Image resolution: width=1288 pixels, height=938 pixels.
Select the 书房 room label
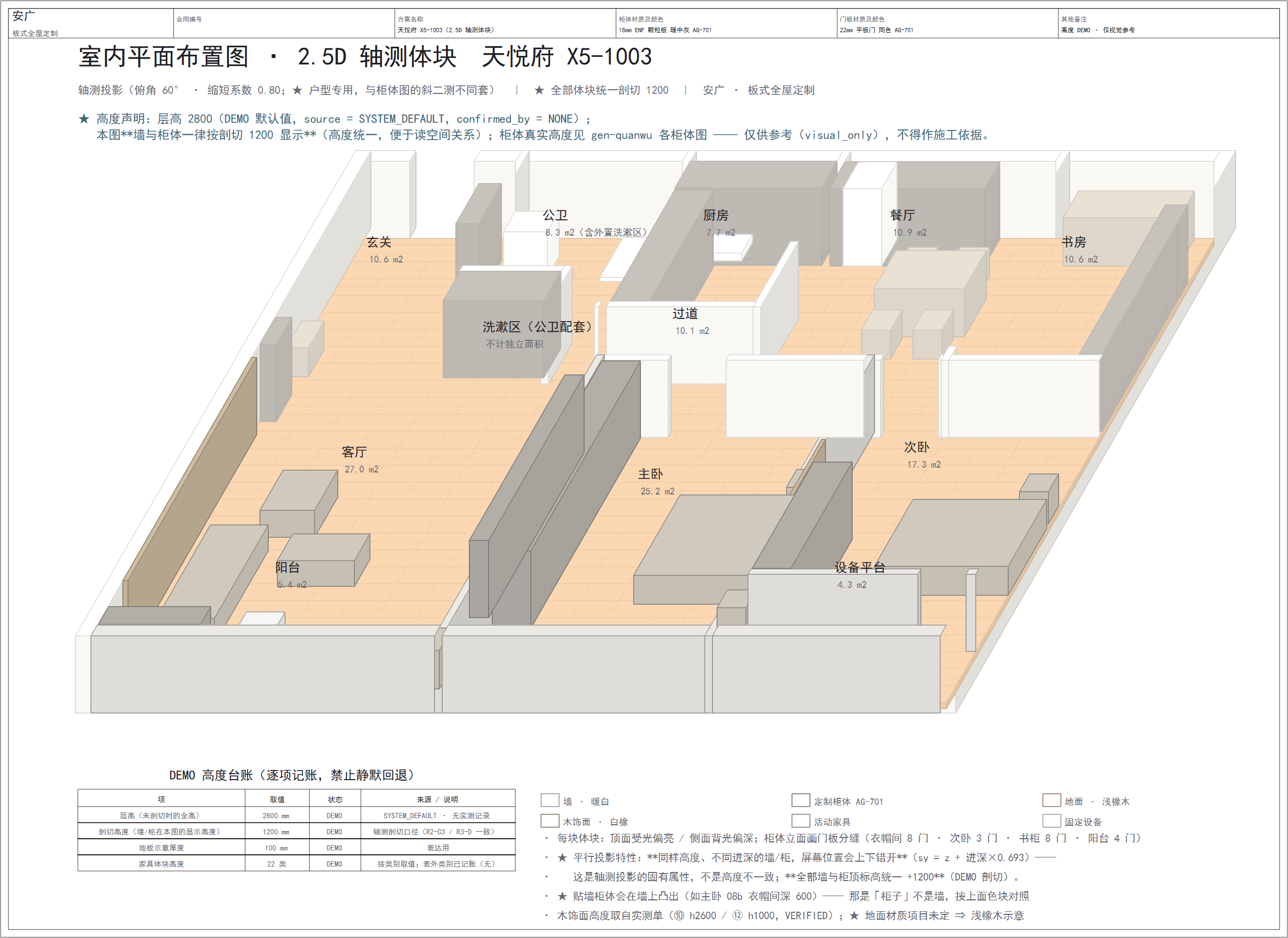[1074, 242]
